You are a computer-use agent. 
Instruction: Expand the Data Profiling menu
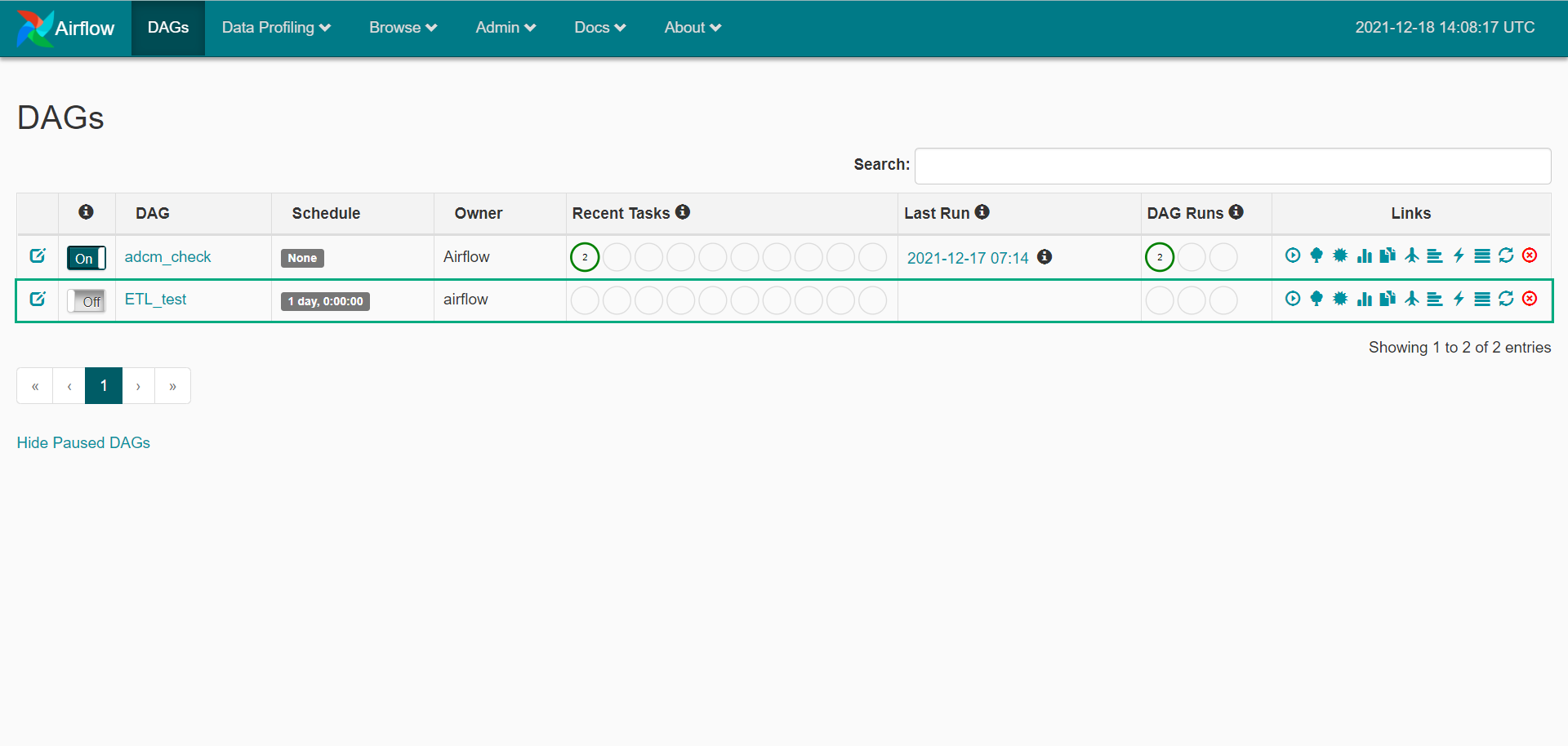276,28
